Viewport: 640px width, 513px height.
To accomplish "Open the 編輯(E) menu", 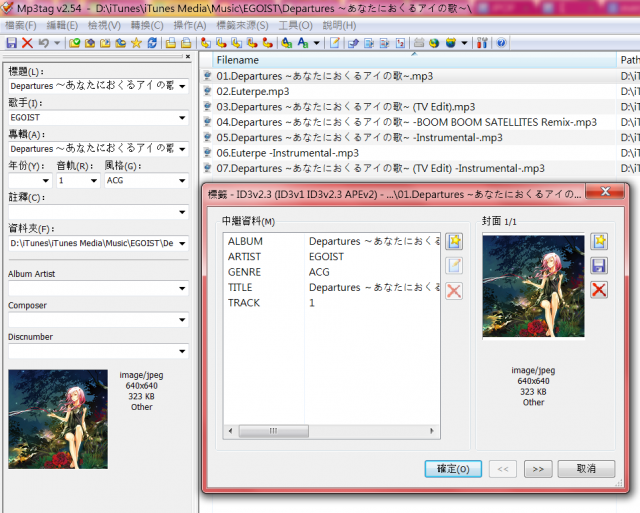I will (x=62, y=25).
